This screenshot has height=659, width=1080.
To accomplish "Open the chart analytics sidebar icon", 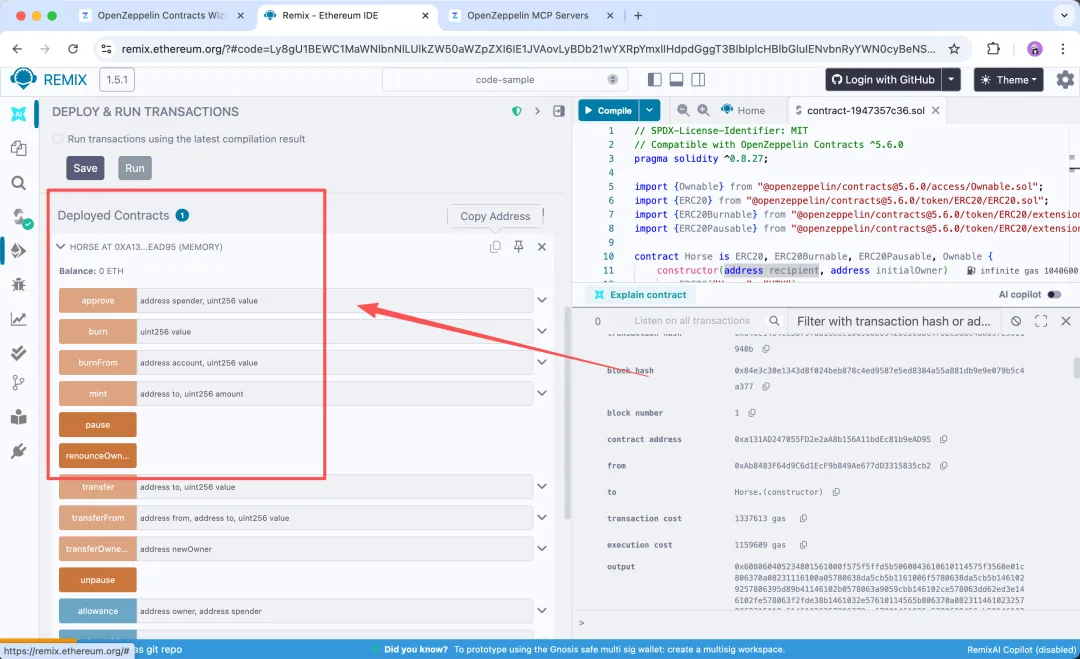I will pyautogui.click(x=19, y=319).
